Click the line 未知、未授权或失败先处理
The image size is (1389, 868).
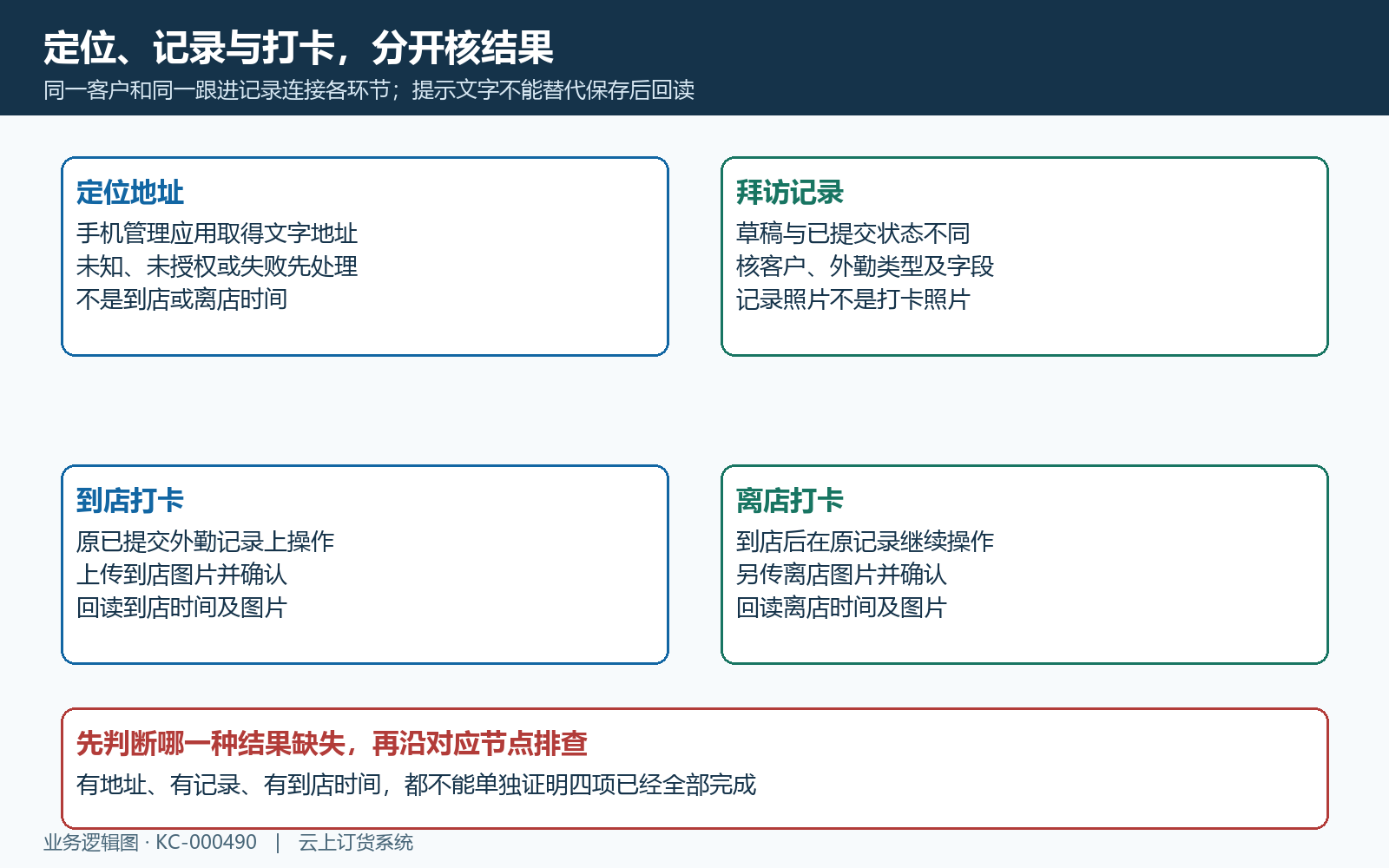tap(217, 266)
